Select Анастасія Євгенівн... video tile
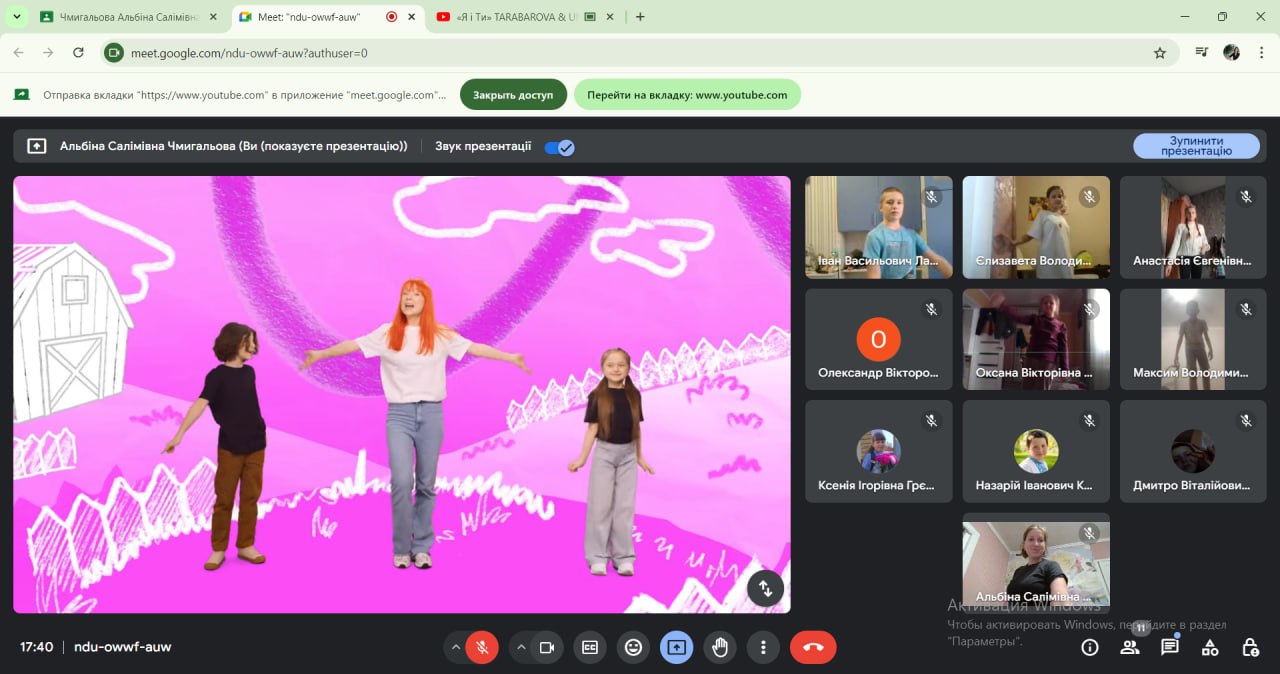 point(1193,227)
